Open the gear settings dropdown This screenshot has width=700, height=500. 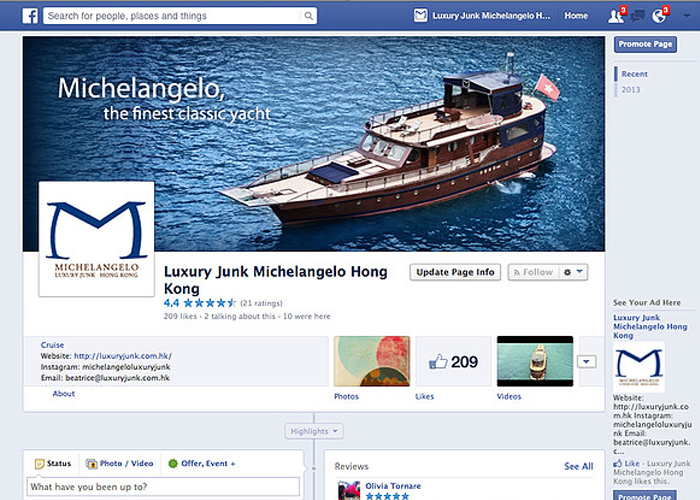tap(574, 272)
